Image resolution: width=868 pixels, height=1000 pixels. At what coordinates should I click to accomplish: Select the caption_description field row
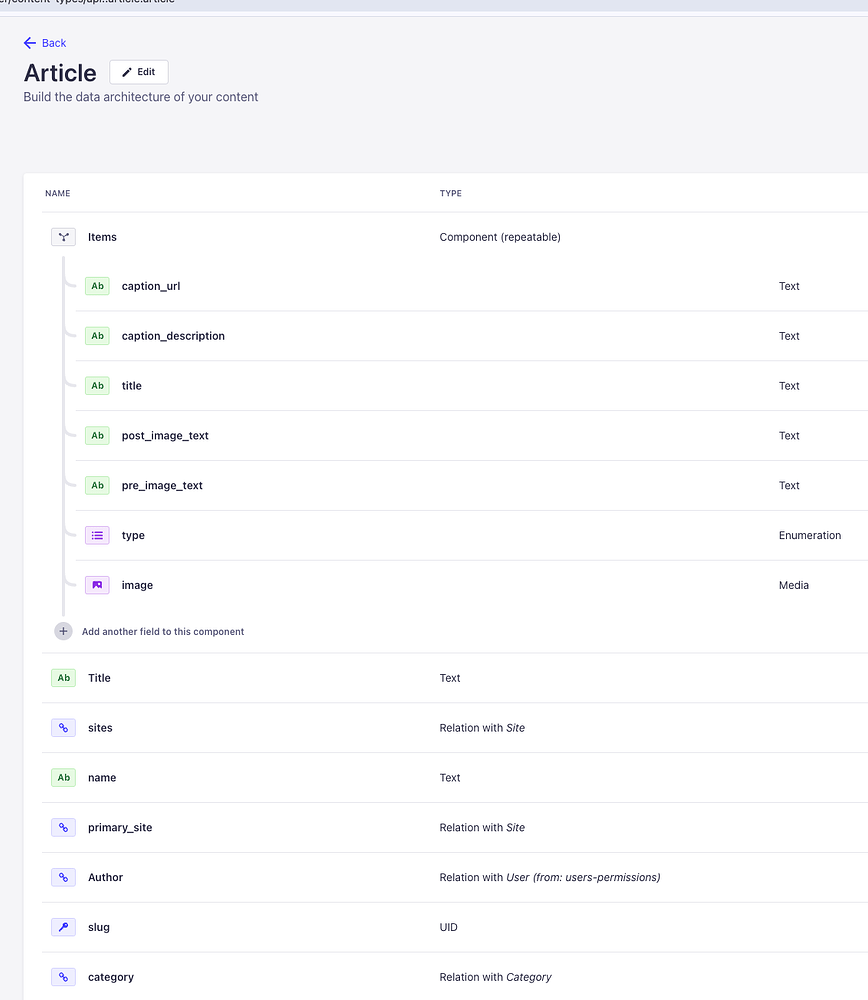[472, 336]
